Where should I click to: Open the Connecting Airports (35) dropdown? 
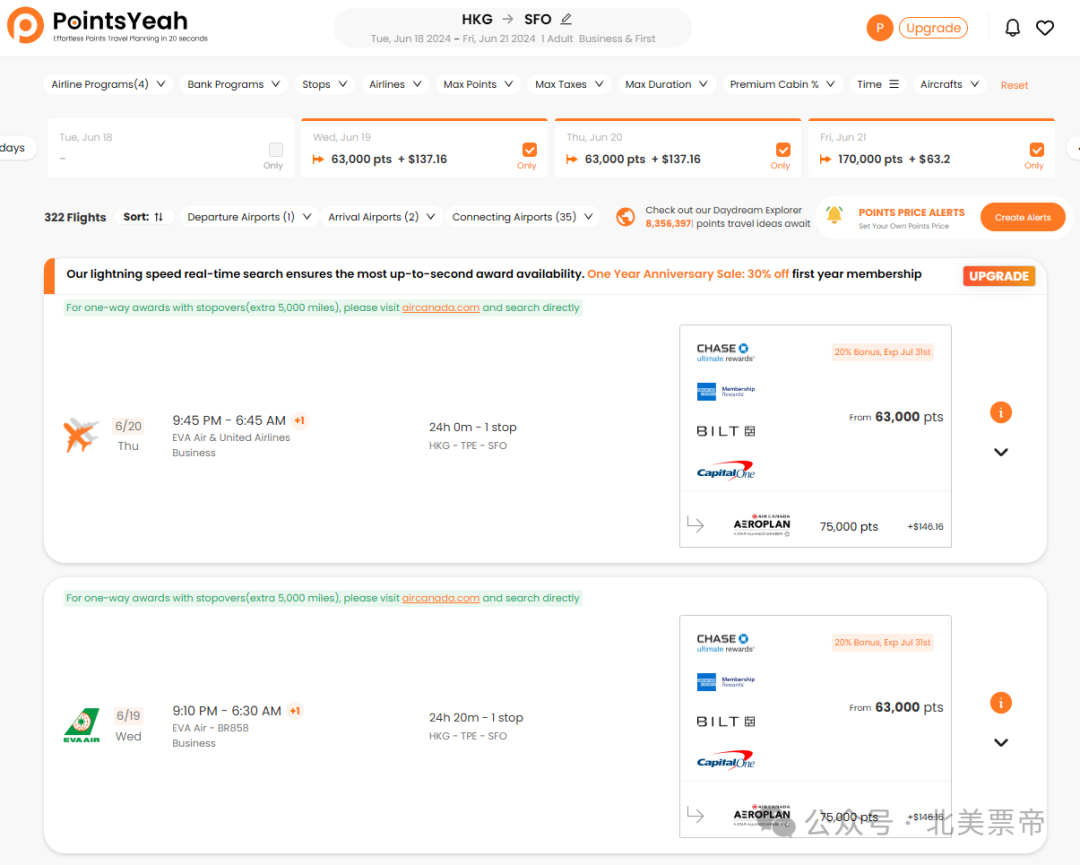(522, 217)
